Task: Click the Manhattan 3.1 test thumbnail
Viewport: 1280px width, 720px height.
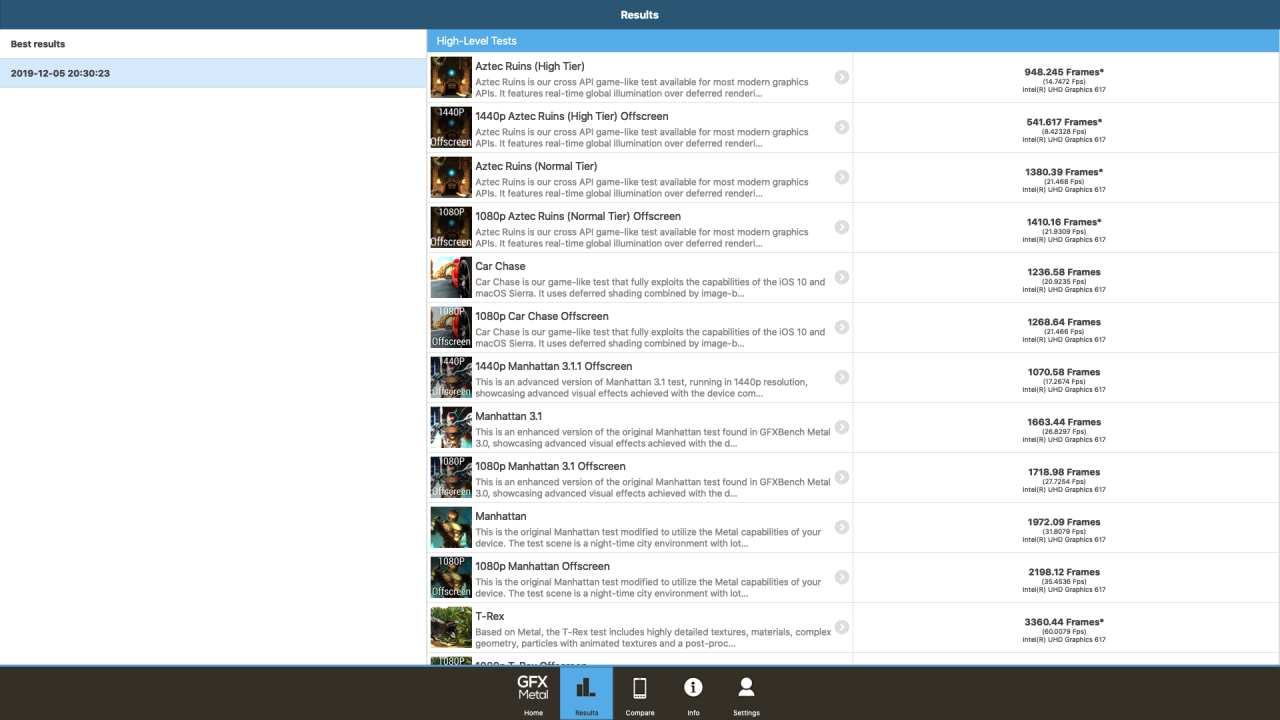Action: 451,427
